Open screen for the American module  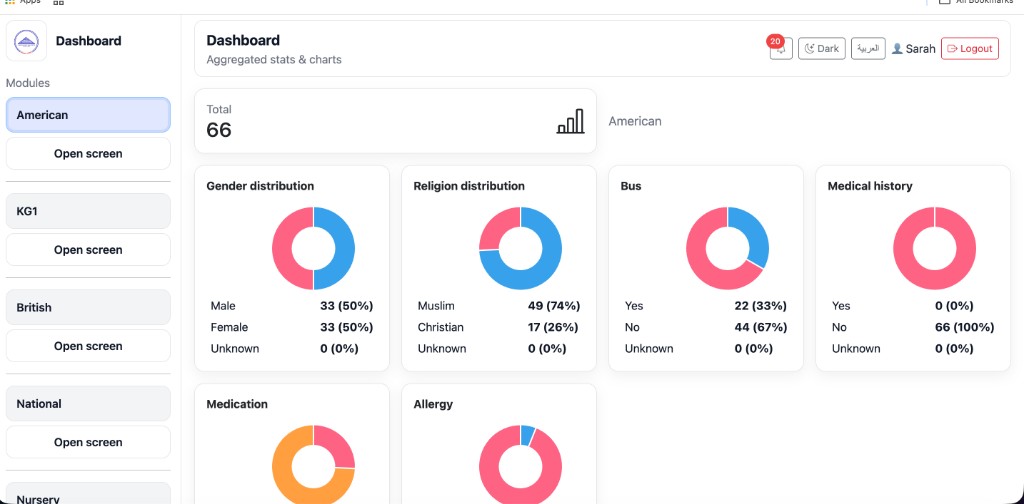coord(88,153)
